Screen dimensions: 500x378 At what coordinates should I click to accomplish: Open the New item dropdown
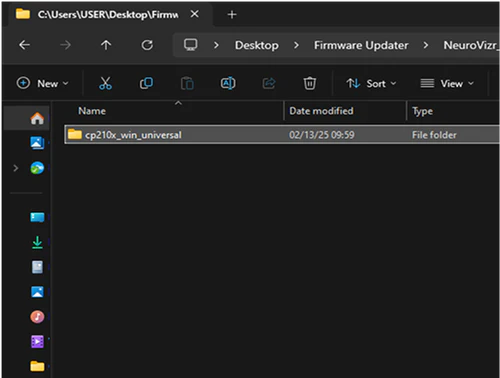pos(43,83)
